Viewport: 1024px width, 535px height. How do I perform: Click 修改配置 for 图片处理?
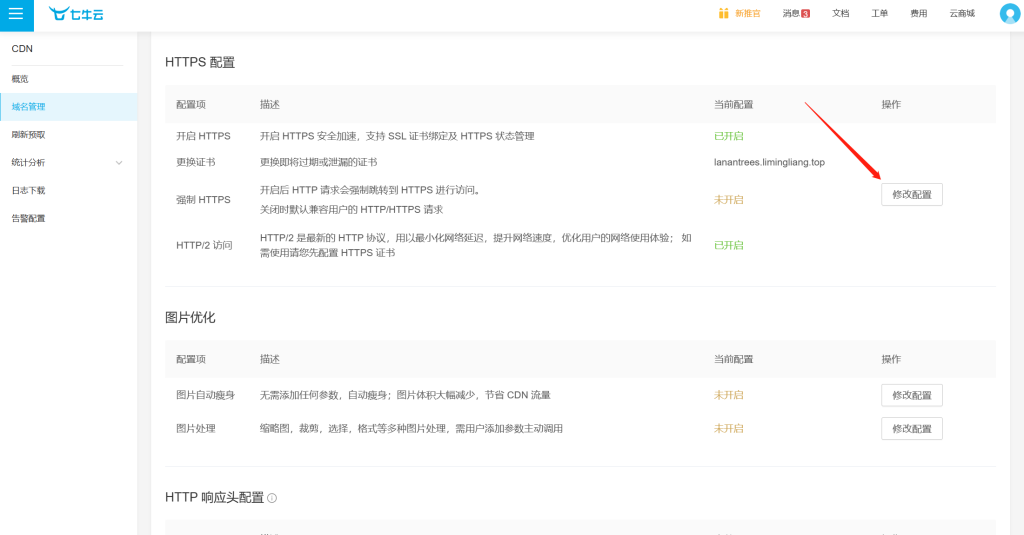click(912, 429)
